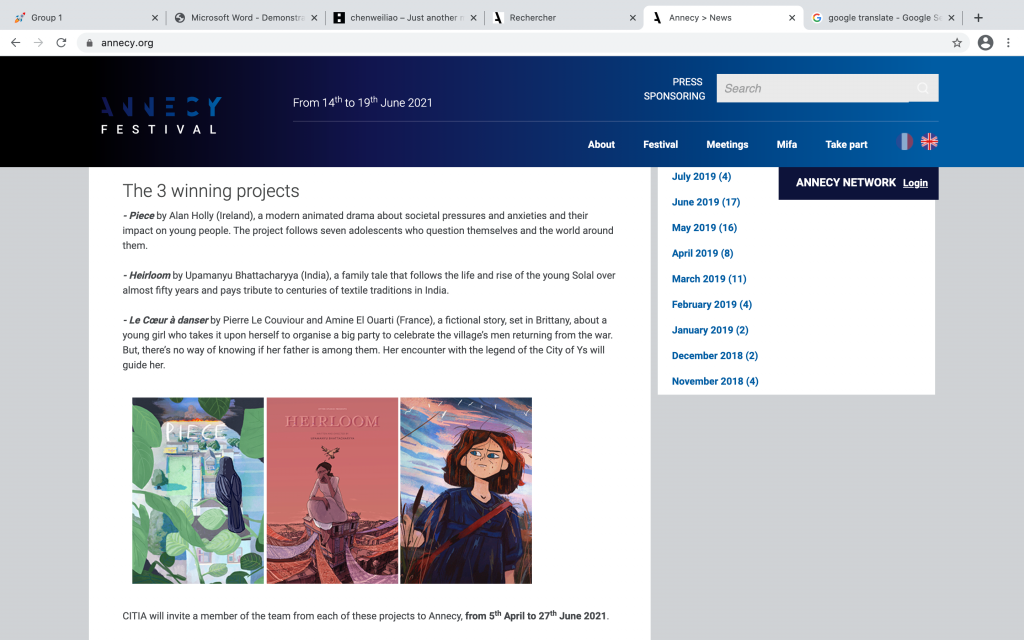Switch site language to English via the UK flag
This screenshot has height=640, width=1024.
(929, 141)
